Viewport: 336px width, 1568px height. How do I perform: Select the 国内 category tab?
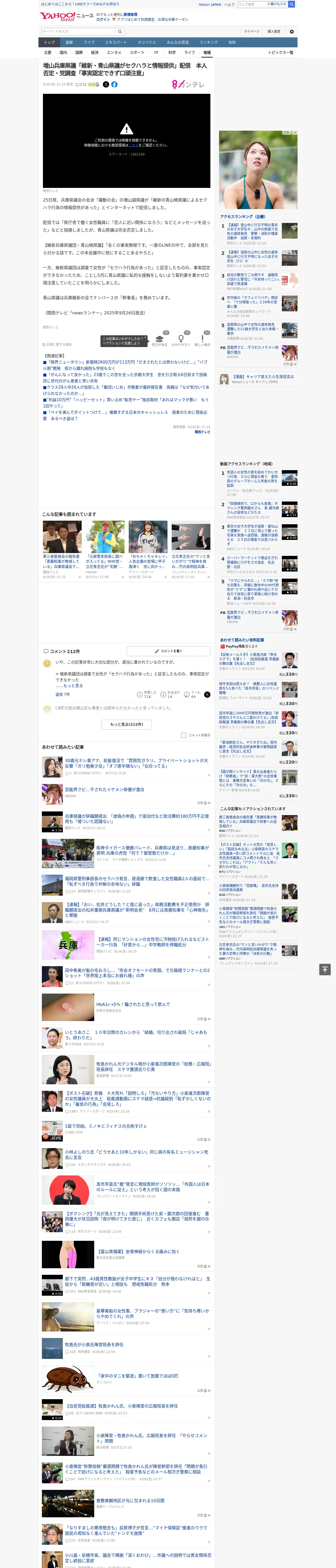63,52
